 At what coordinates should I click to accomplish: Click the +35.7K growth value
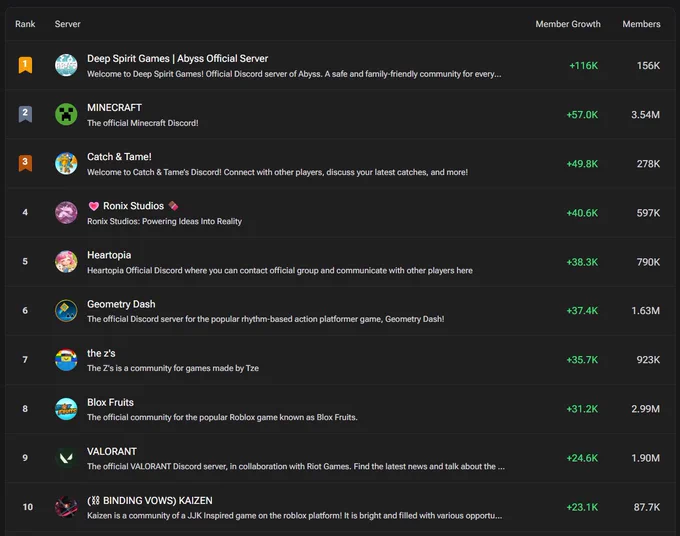(x=582, y=360)
